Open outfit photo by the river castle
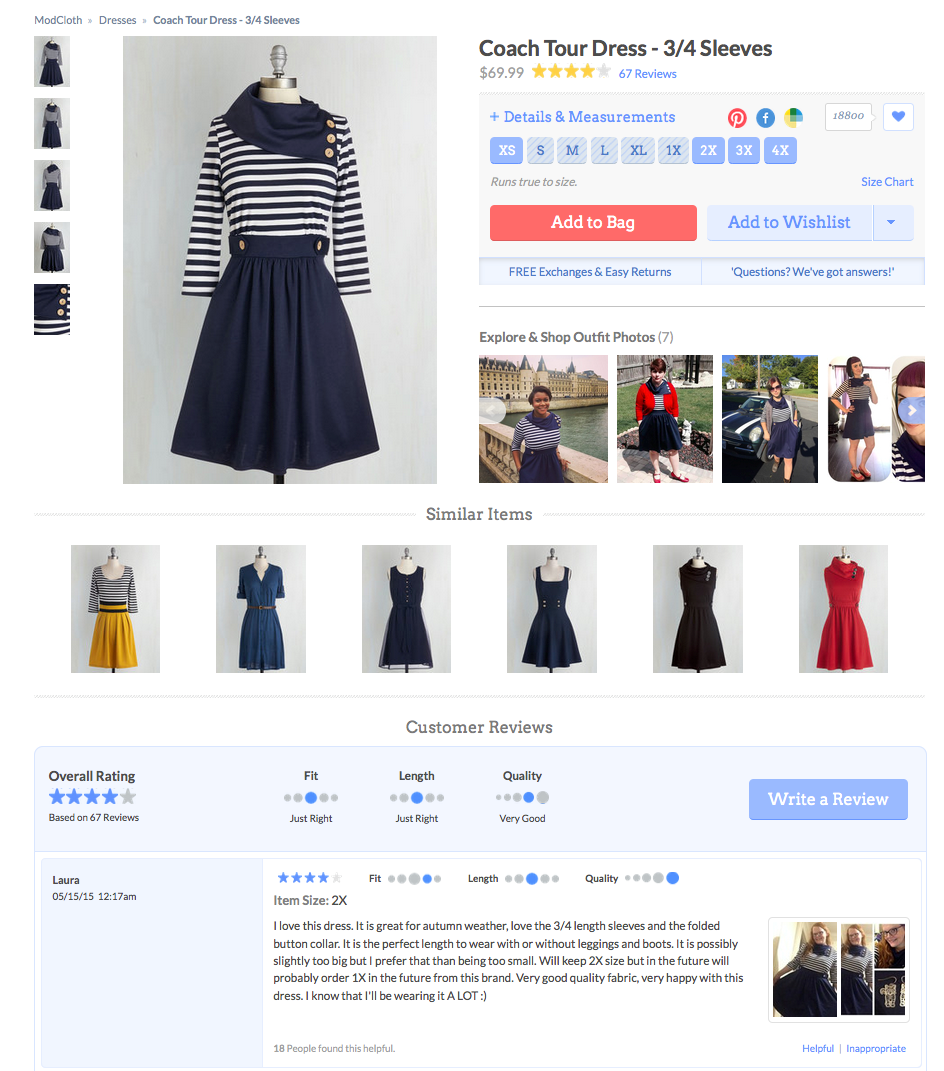The image size is (944, 1071). 543,419
